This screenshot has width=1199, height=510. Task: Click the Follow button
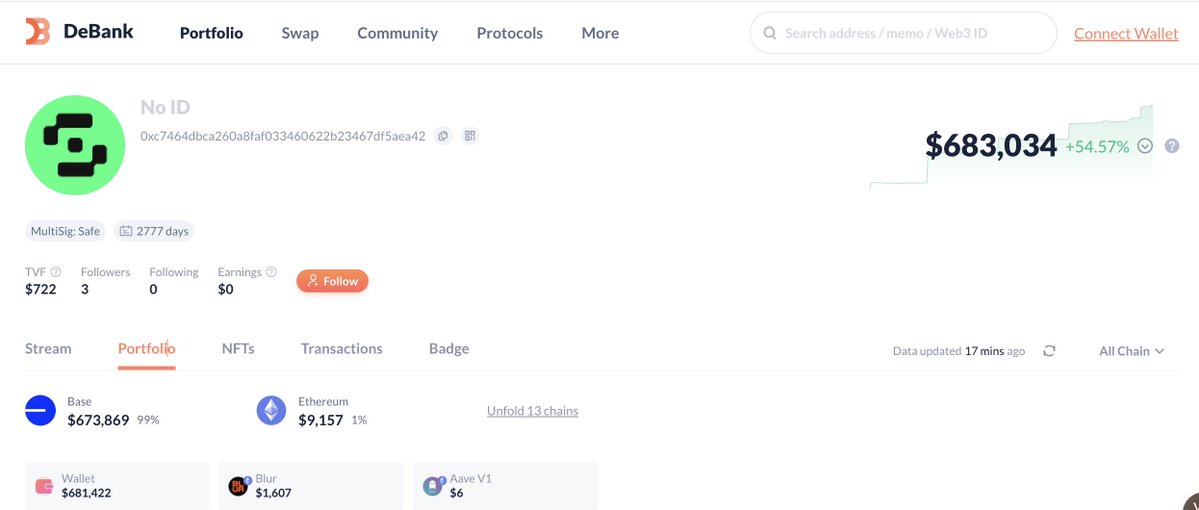coord(332,281)
